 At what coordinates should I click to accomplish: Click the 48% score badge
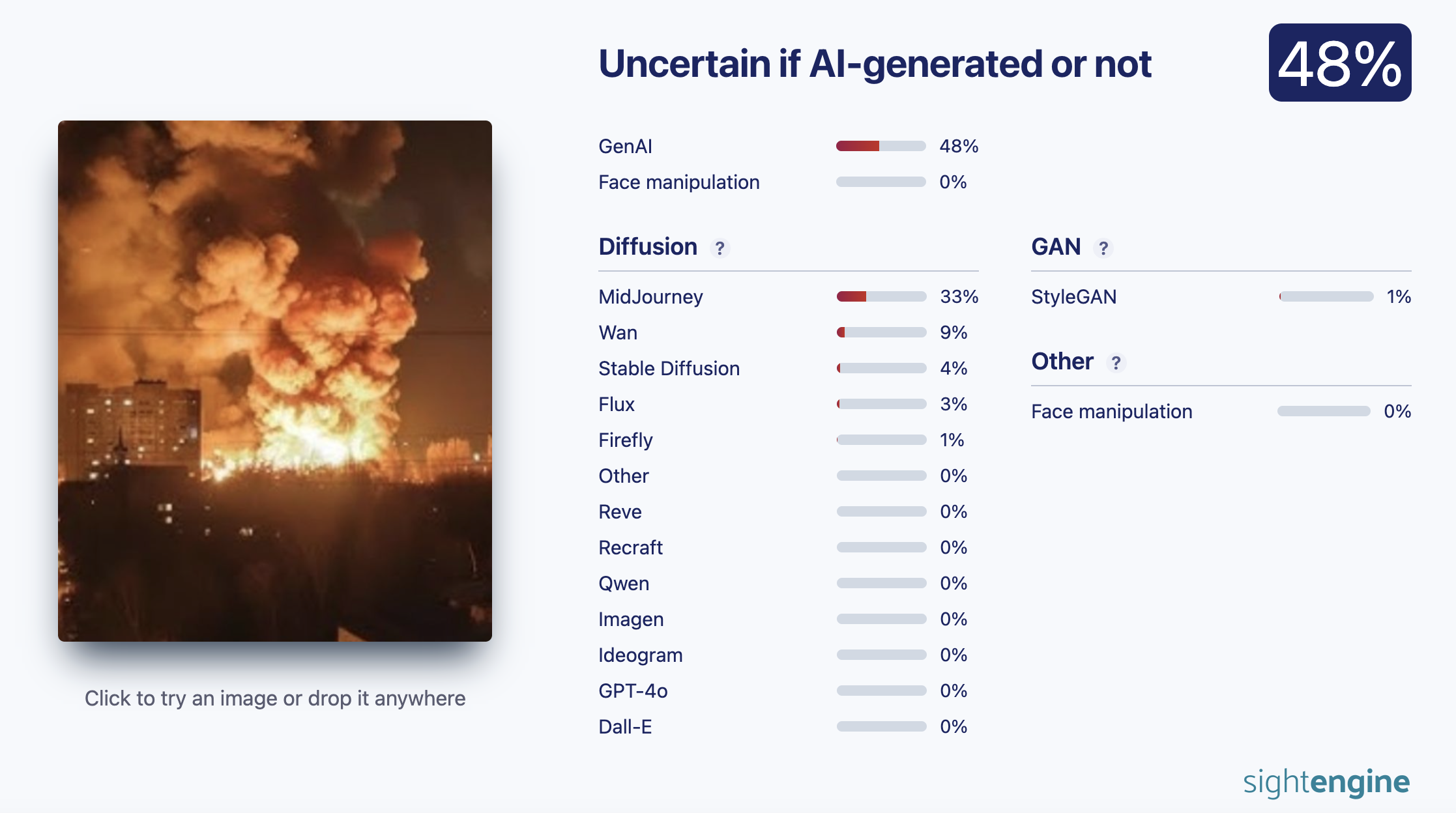(x=1339, y=63)
